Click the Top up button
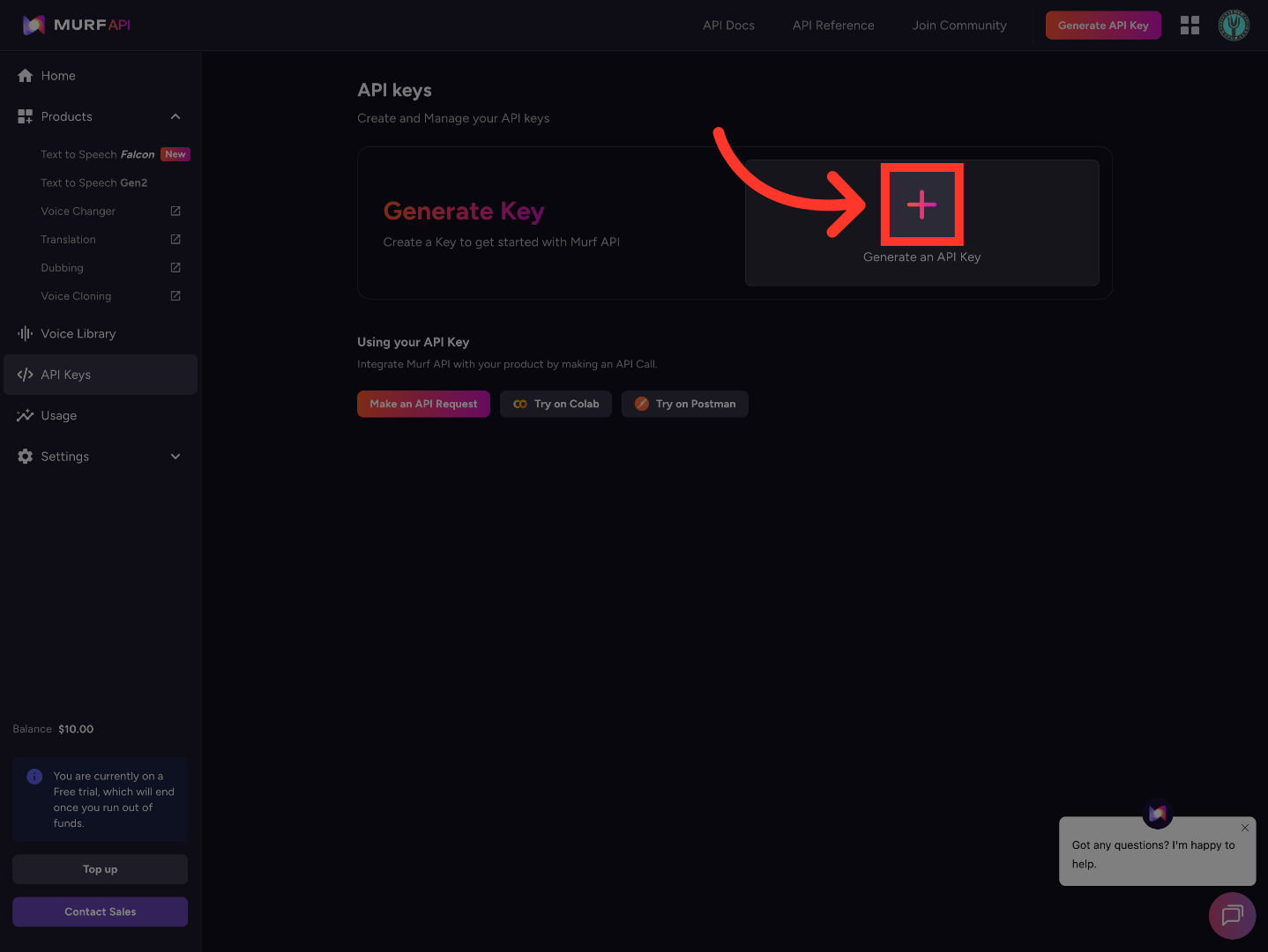1268x952 pixels. (x=100, y=869)
